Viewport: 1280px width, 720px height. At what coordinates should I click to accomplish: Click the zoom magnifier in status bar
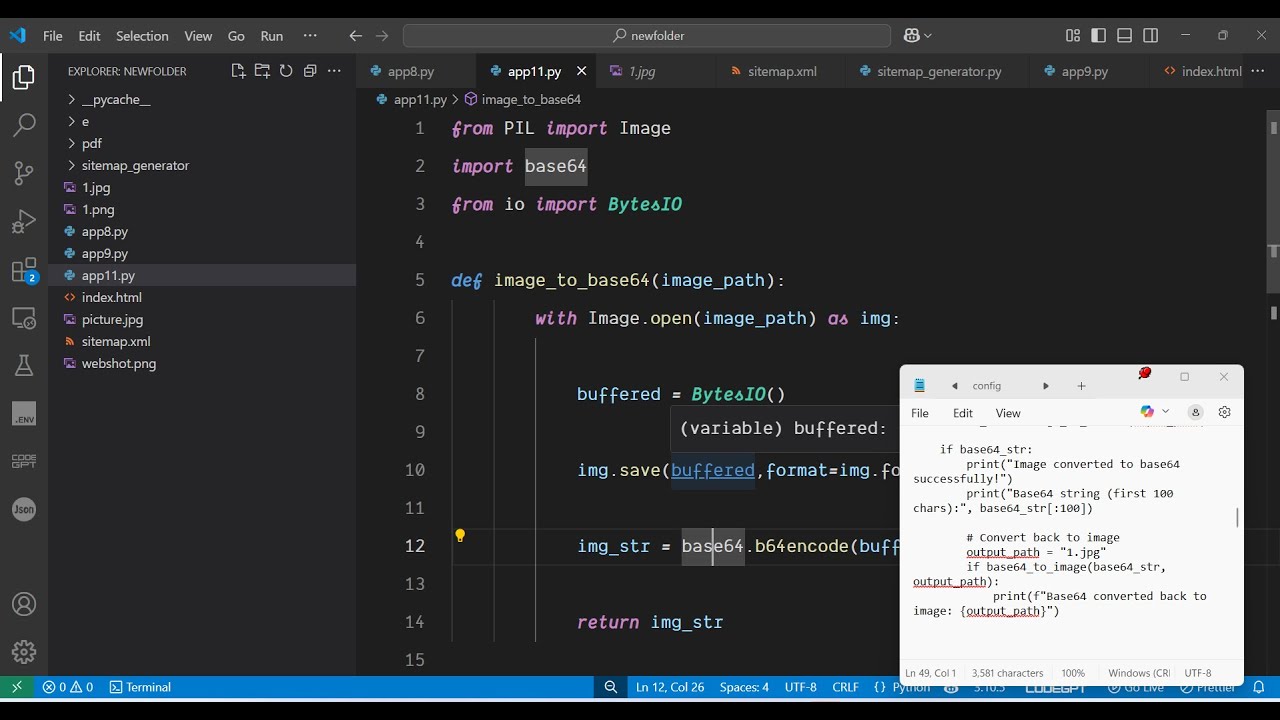(x=611, y=687)
